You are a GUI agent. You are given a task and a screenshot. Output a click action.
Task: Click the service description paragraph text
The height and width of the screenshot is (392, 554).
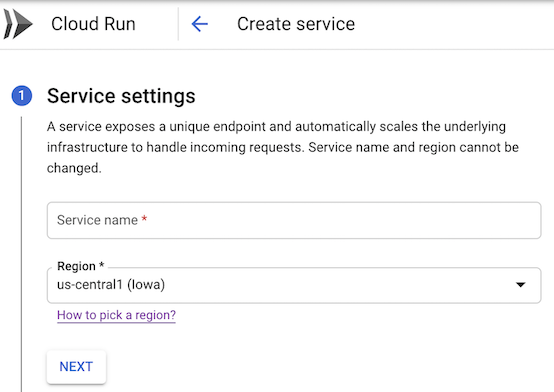click(x=283, y=147)
